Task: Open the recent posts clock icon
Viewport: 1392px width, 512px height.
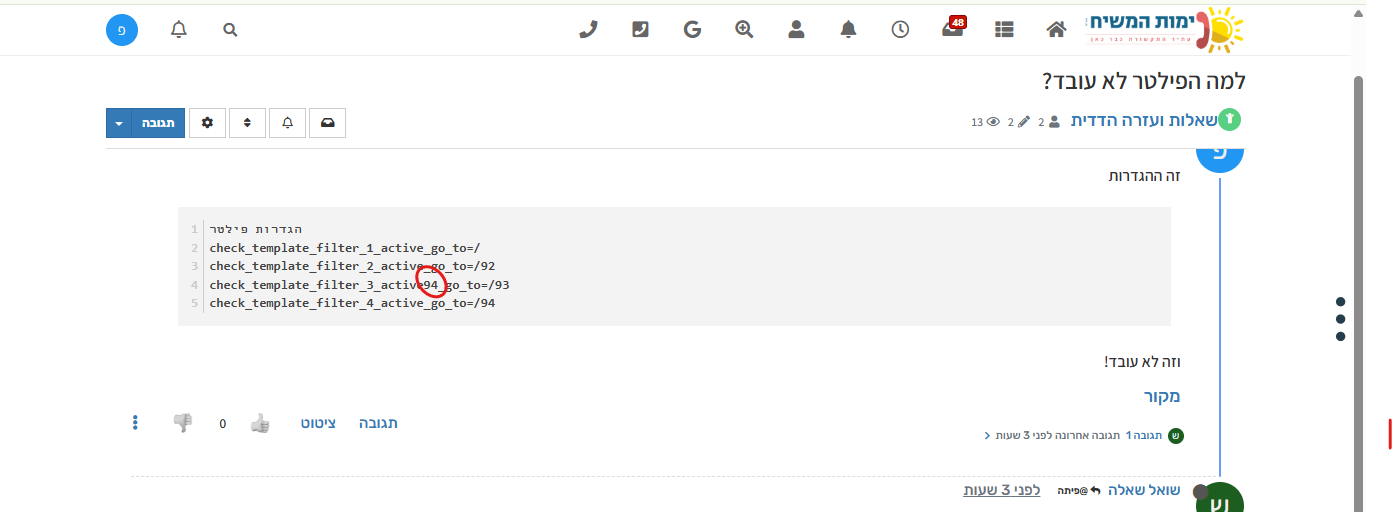Action: tap(900, 29)
